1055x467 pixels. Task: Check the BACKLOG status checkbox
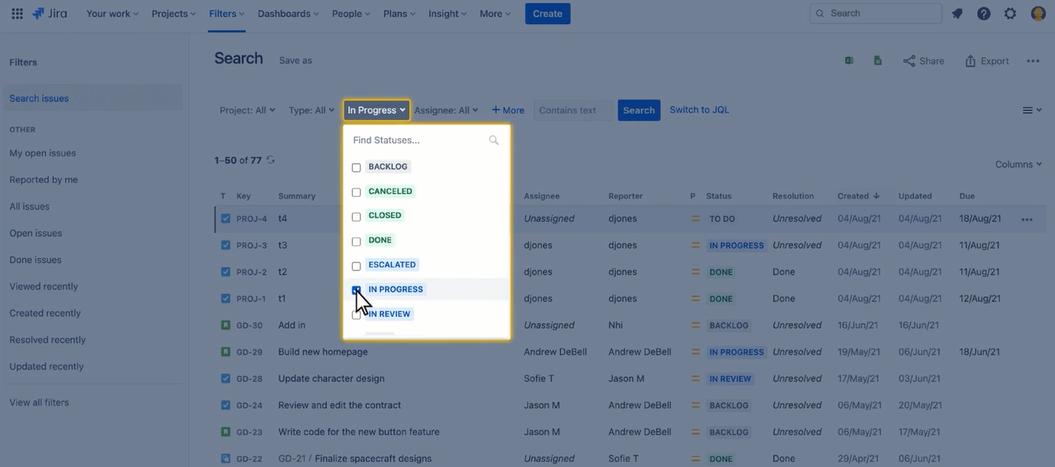(357, 168)
